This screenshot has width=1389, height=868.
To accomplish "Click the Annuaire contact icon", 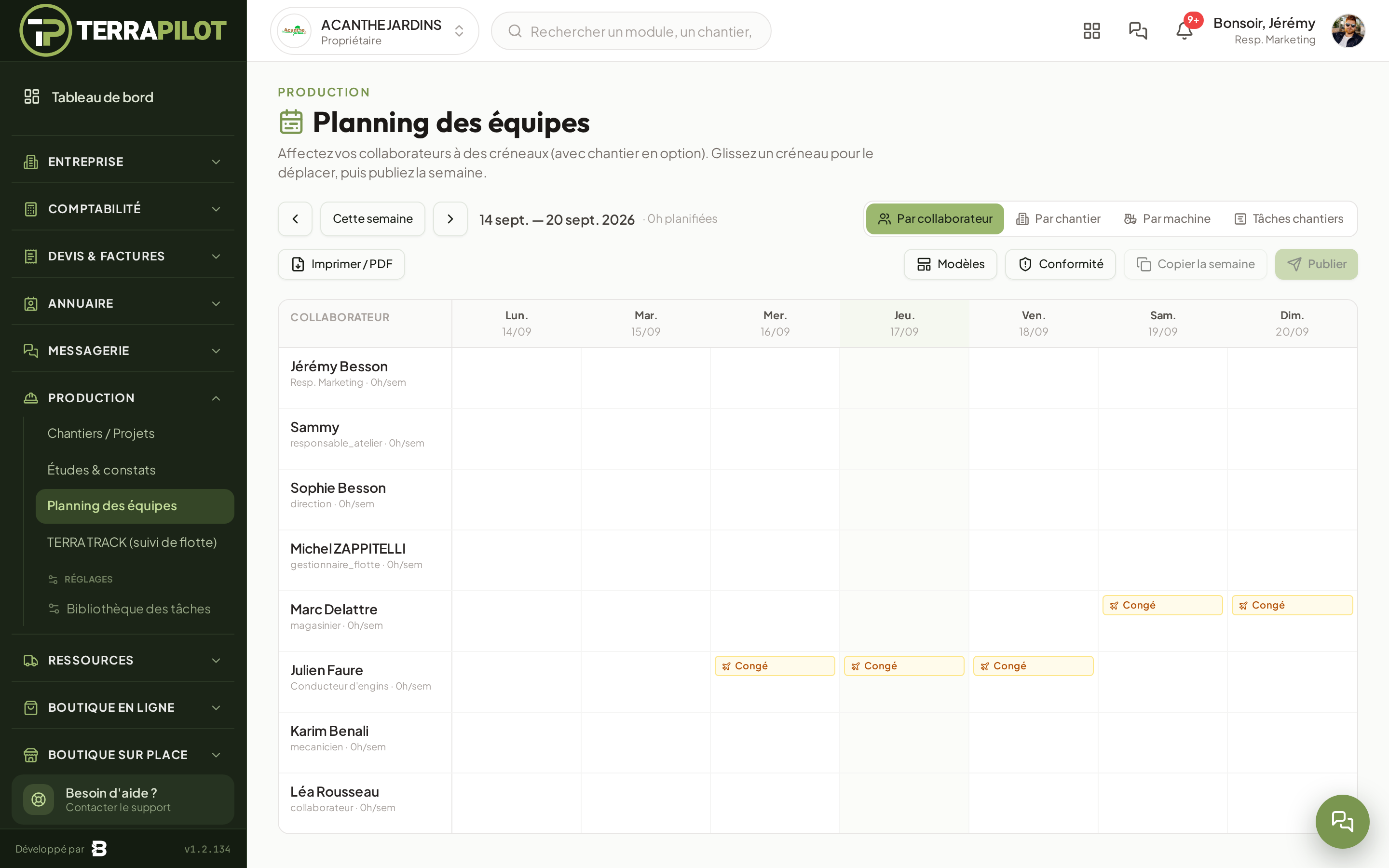I will [x=31, y=304].
